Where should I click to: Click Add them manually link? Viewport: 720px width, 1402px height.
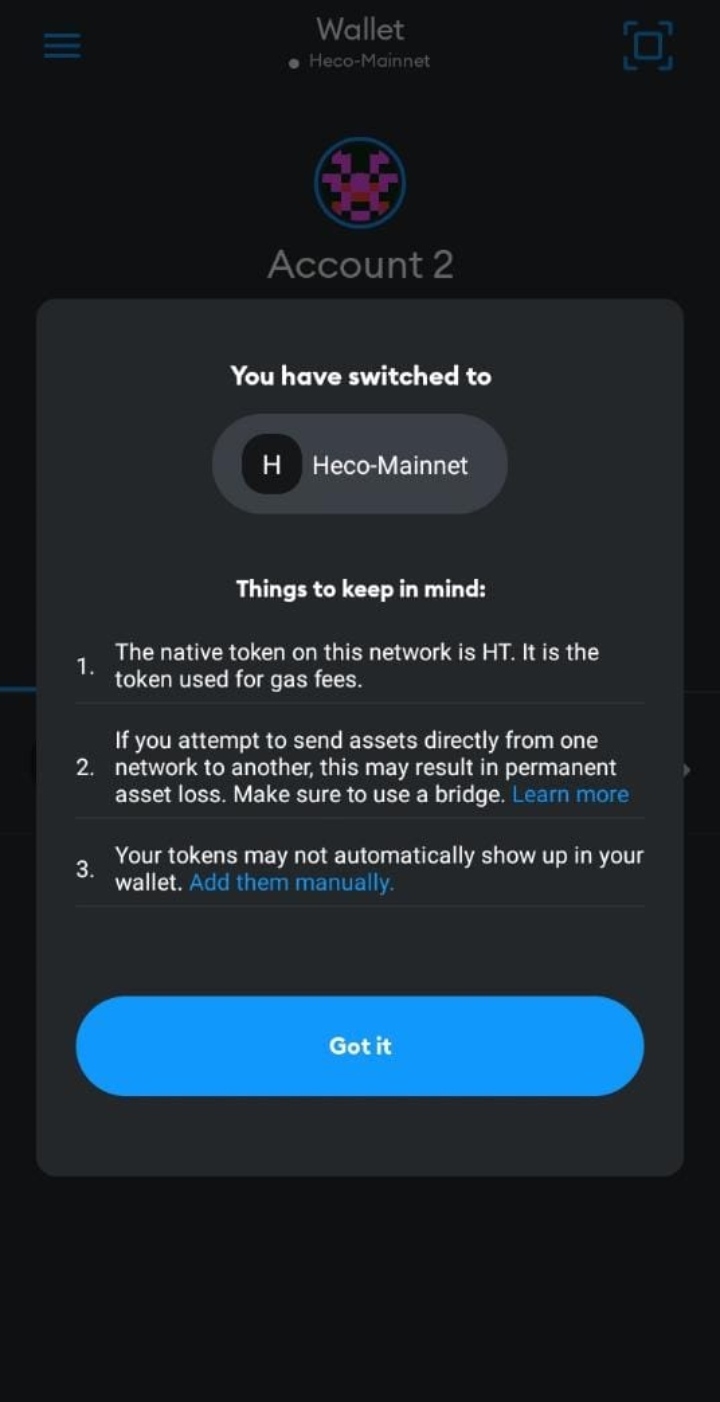pos(291,883)
